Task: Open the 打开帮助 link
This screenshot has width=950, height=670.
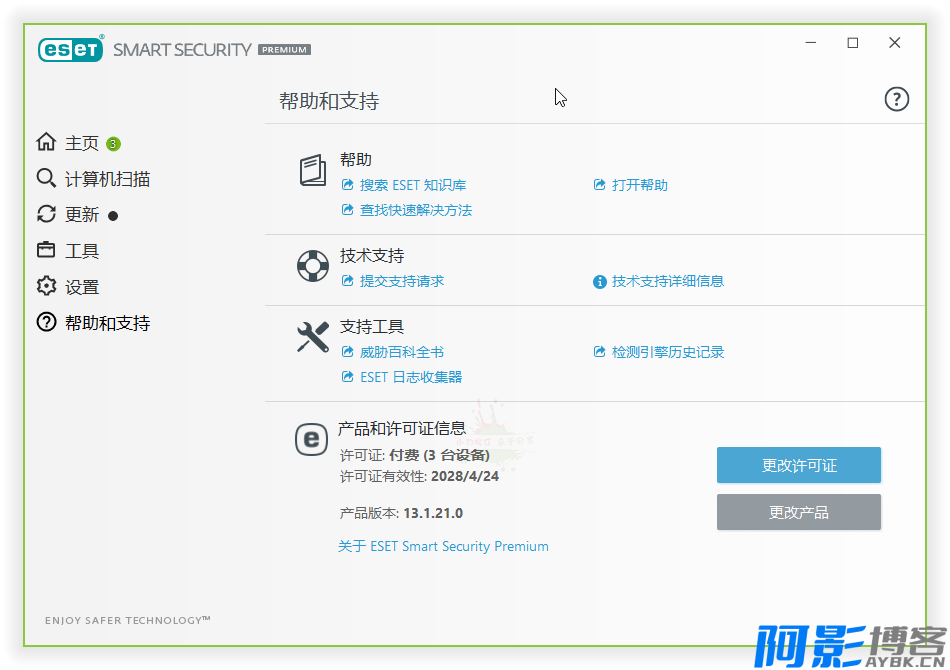Action: (640, 185)
